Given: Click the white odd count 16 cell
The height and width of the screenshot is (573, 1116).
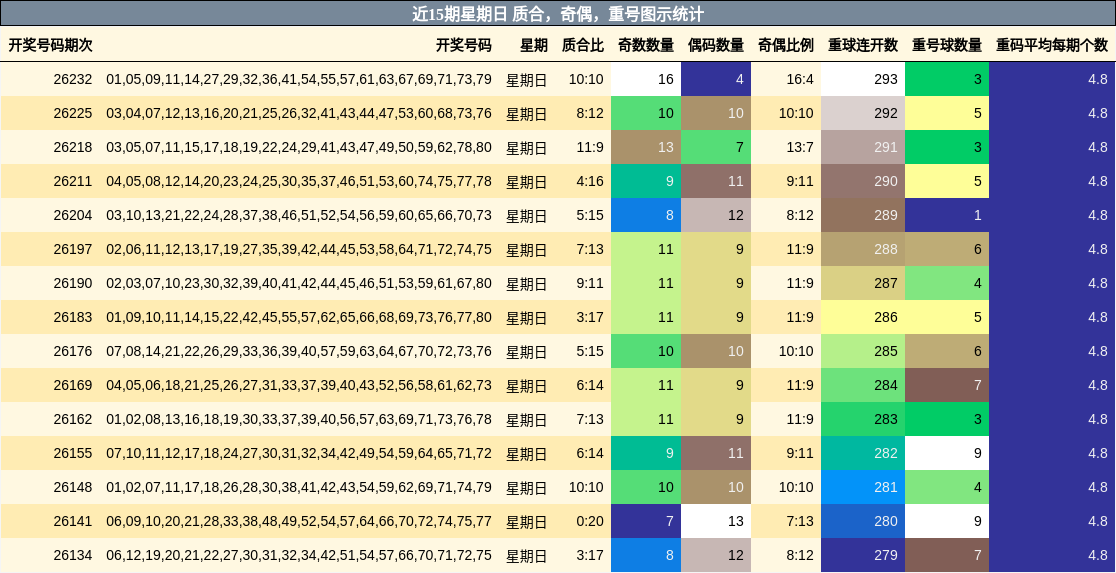Looking at the screenshot, I should tap(646, 79).
